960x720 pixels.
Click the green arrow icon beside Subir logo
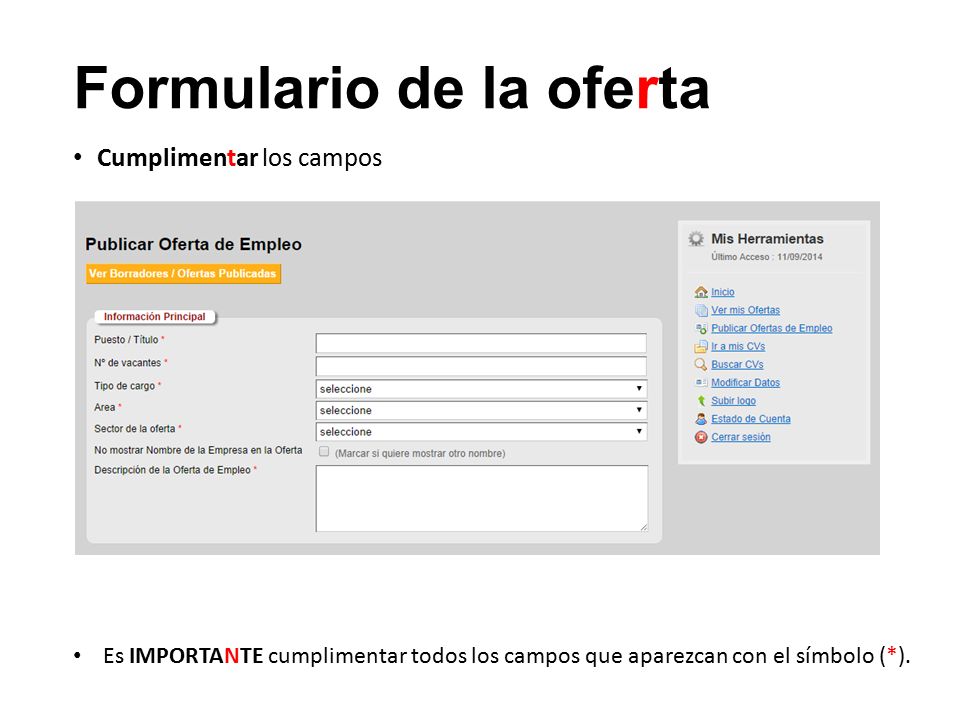702,401
